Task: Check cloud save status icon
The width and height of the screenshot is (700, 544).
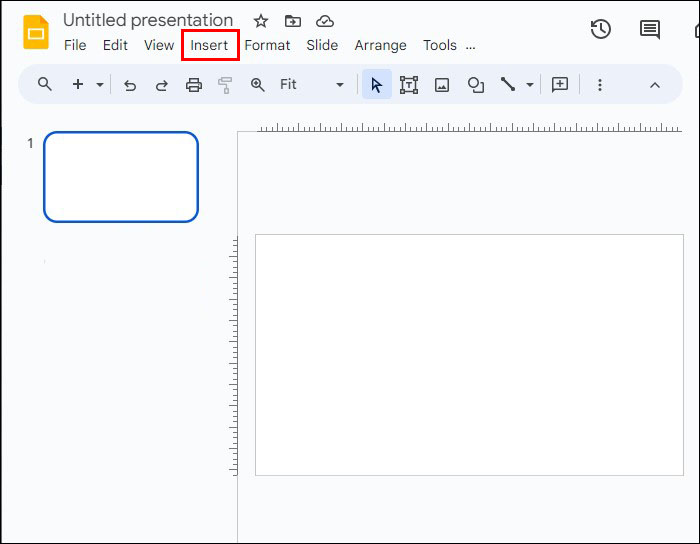Action: coord(325,21)
